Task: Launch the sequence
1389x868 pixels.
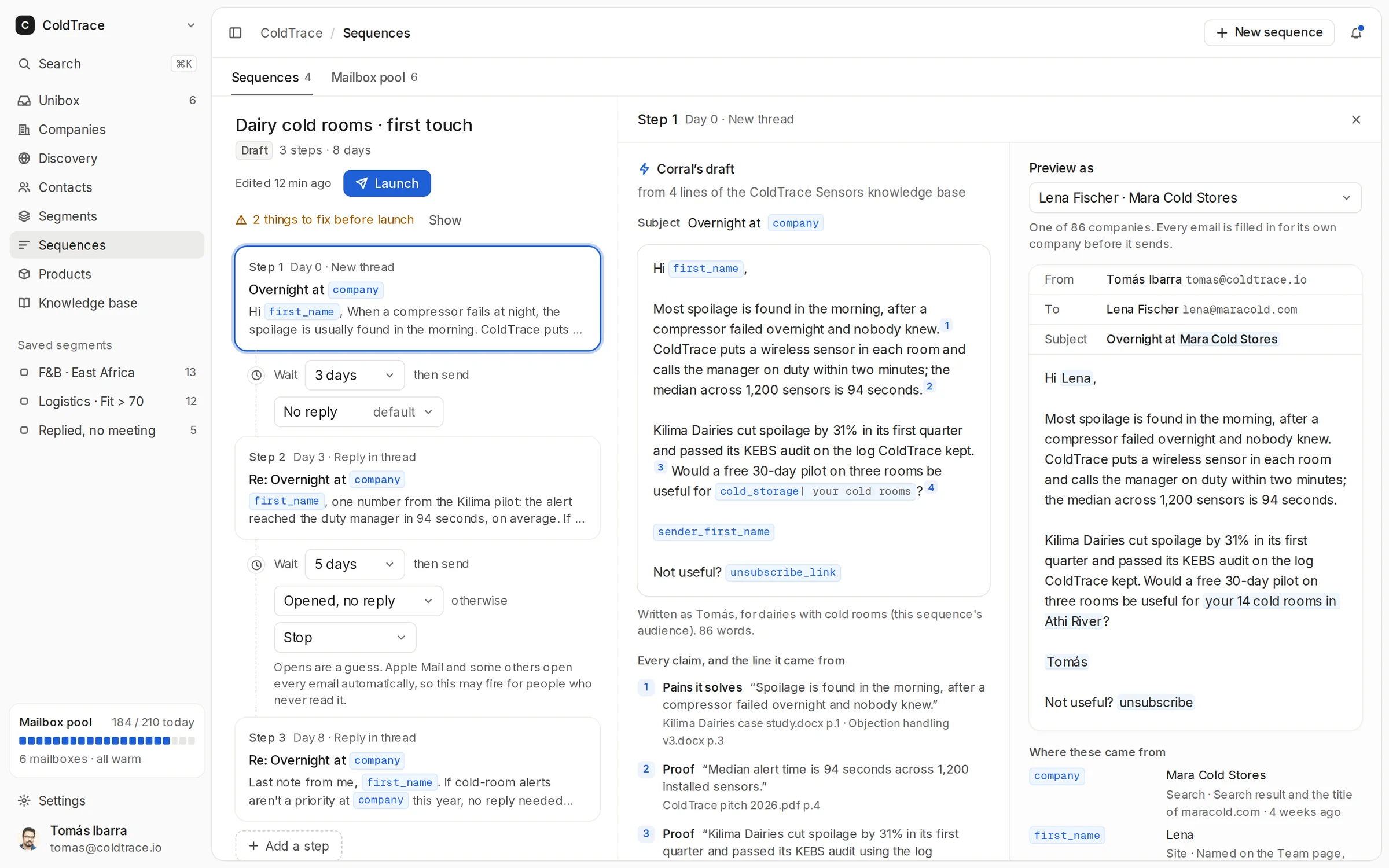Action: pyautogui.click(x=387, y=183)
